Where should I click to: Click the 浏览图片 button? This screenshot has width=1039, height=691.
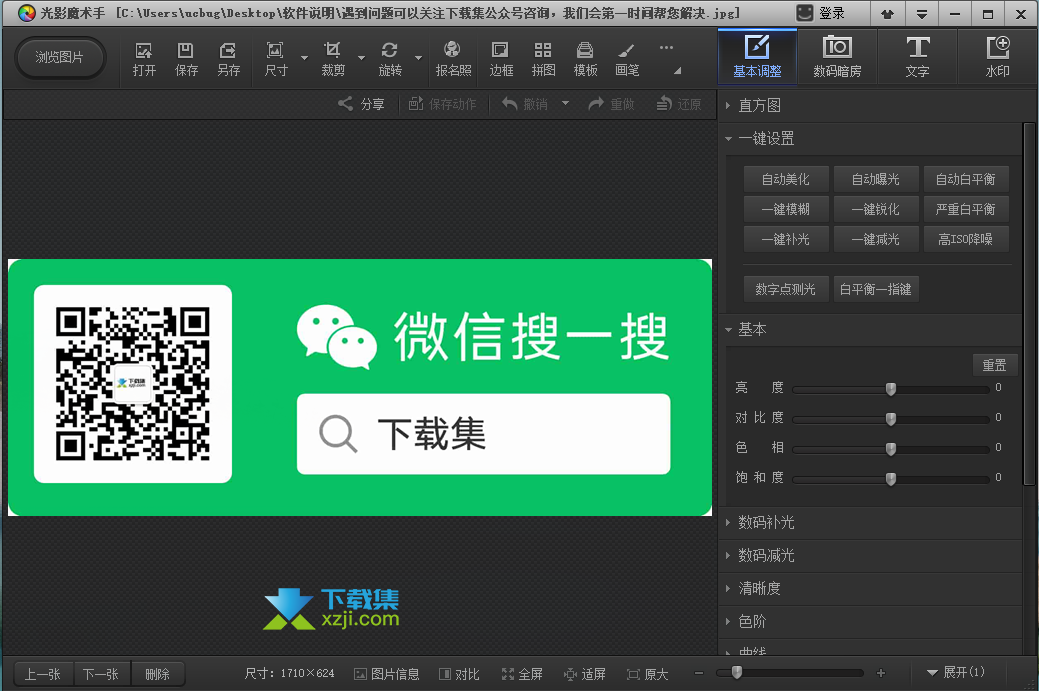pos(60,58)
